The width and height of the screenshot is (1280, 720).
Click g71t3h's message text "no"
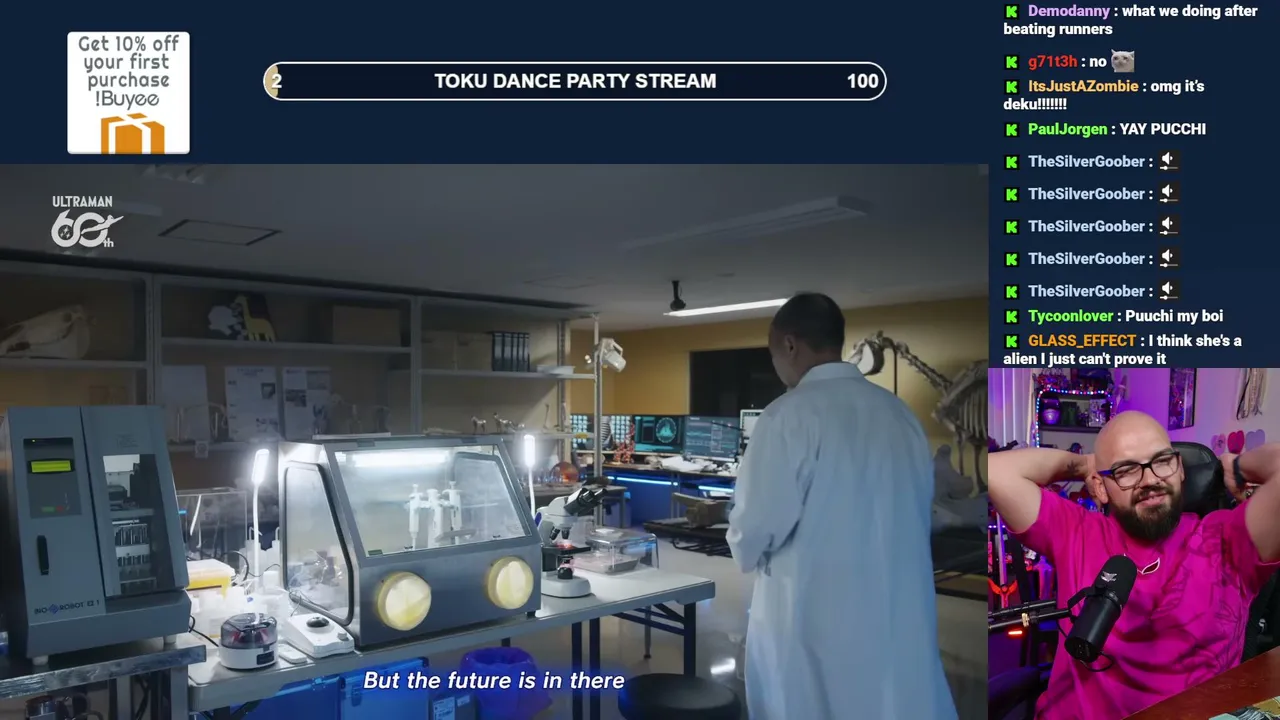click(x=1098, y=62)
